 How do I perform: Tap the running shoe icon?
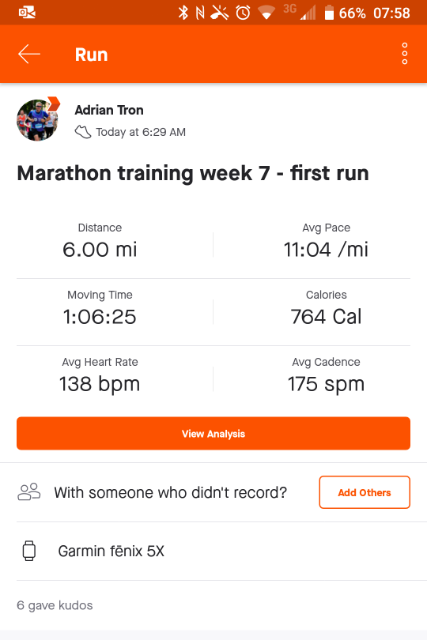(83, 132)
